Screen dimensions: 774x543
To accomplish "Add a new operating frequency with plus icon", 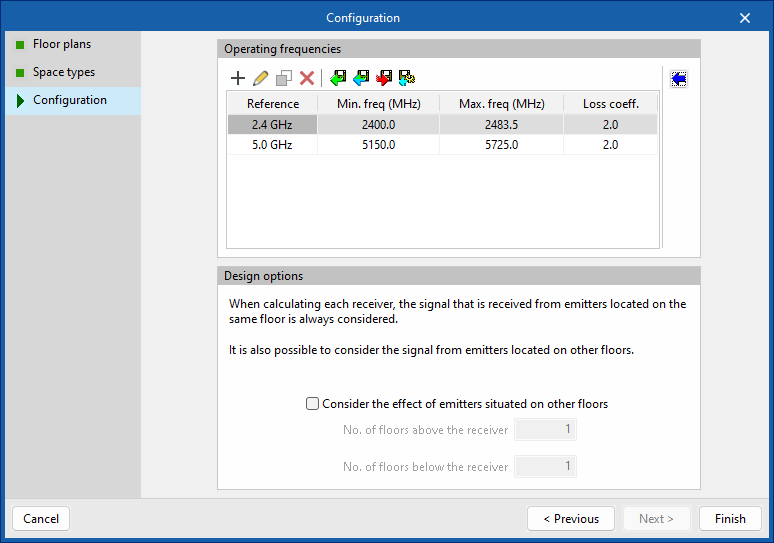I will coord(237,78).
